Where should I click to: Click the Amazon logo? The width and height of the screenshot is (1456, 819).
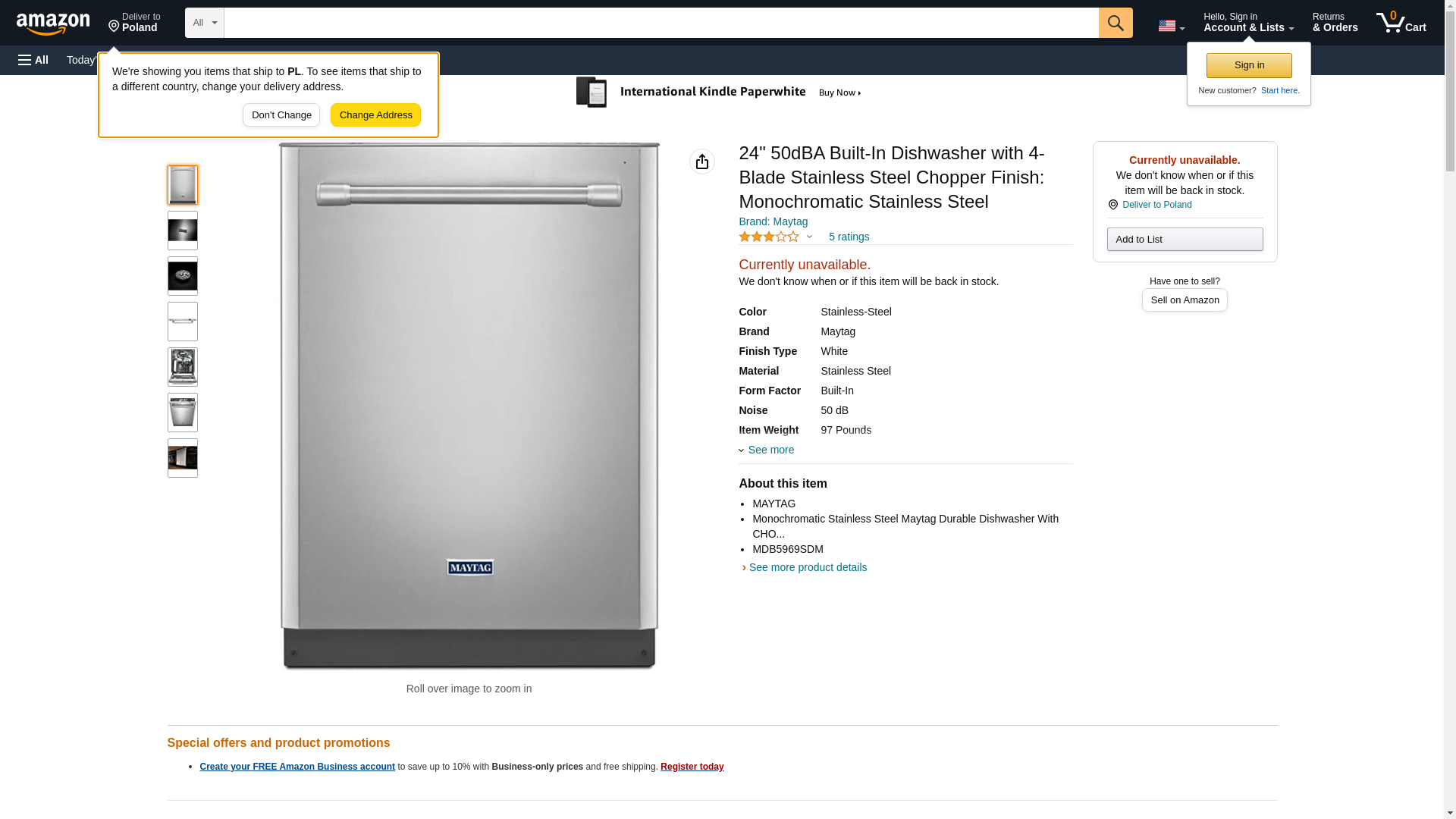(53, 24)
